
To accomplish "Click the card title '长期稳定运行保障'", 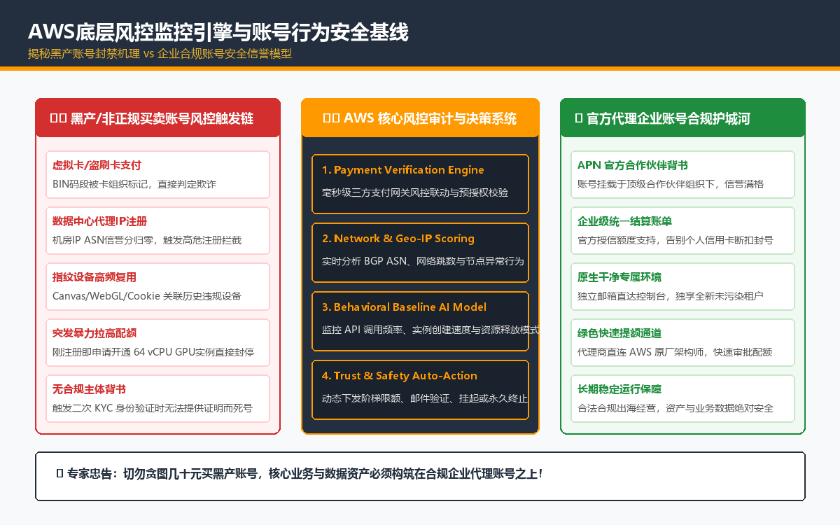I will 619,389.
